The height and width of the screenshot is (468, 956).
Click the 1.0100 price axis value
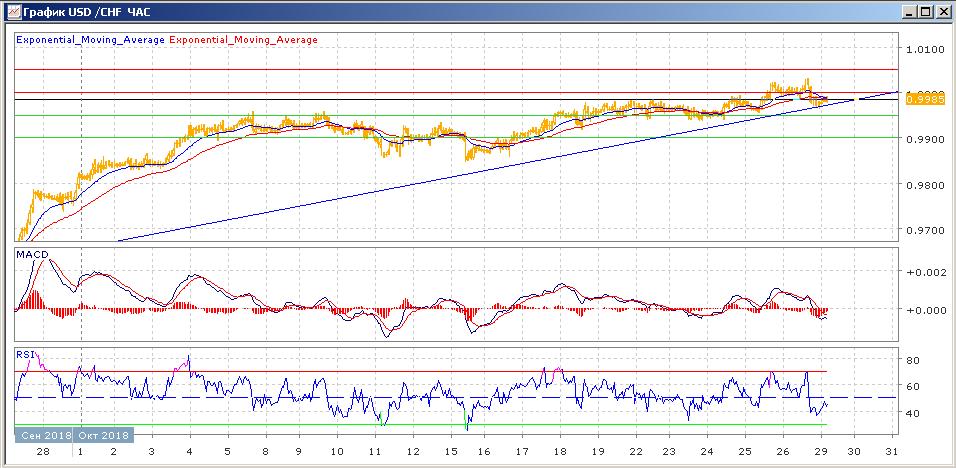(925, 49)
